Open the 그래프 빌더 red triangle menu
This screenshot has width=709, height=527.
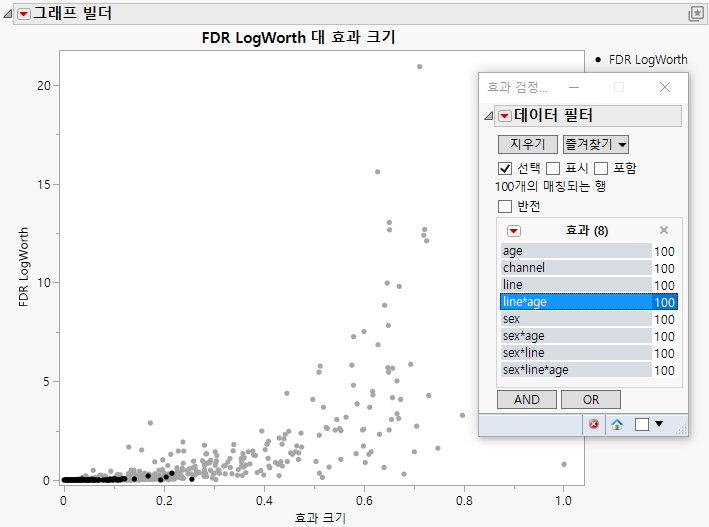tap(24, 14)
